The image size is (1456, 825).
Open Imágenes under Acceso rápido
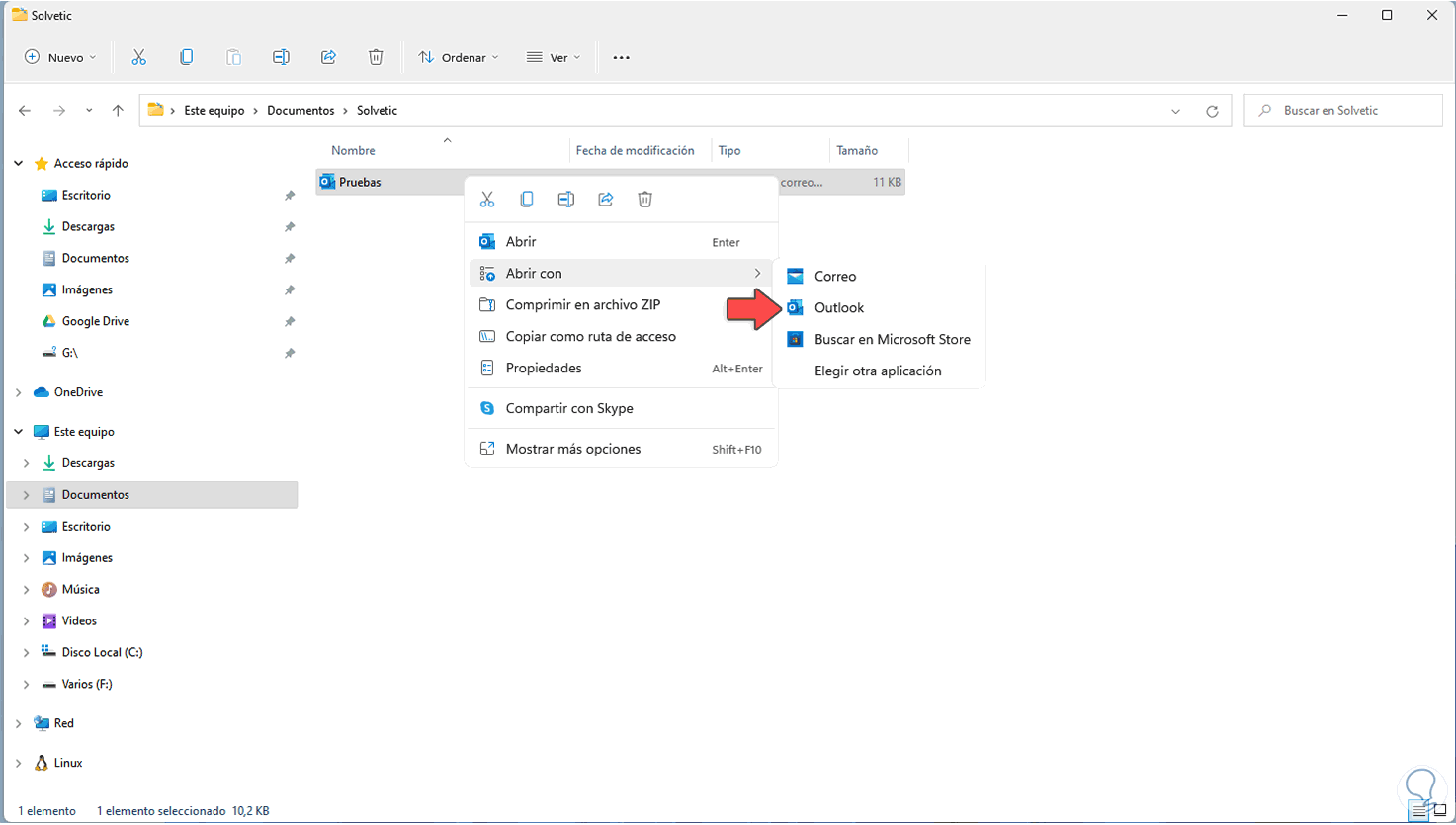pyautogui.click(x=87, y=290)
